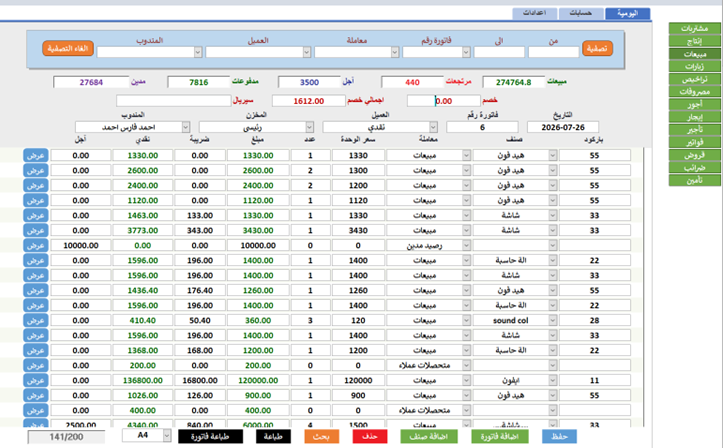Open زيارات in the sidebar
Viewport: 723px width, 448px height.
pyautogui.click(x=694, y=66)
